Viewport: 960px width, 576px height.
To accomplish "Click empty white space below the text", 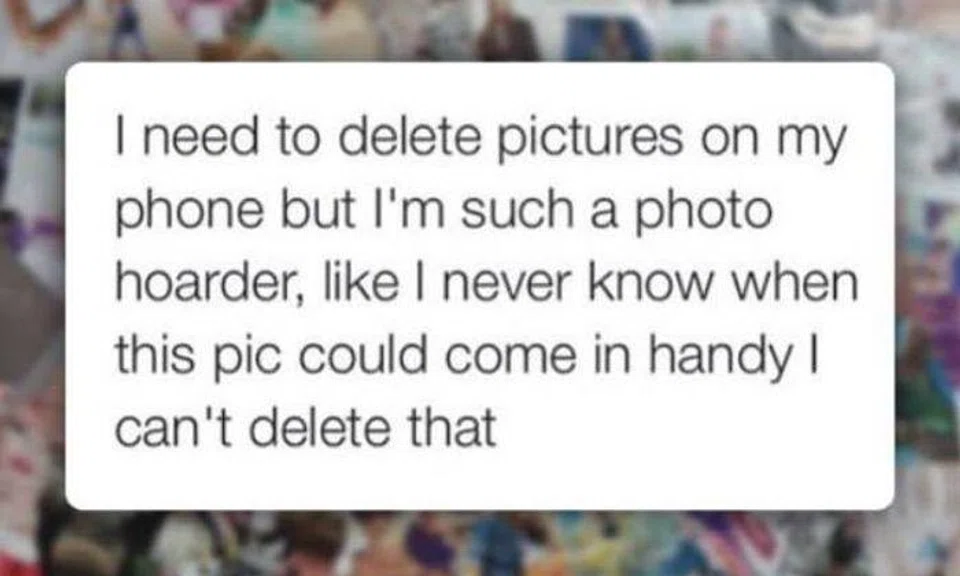I will click(x=479, y=481).
